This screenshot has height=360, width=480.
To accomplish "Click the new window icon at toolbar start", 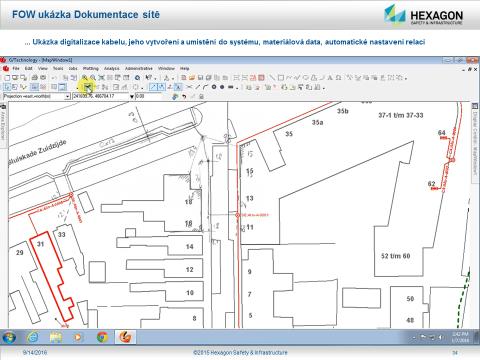I will [7, 78].
